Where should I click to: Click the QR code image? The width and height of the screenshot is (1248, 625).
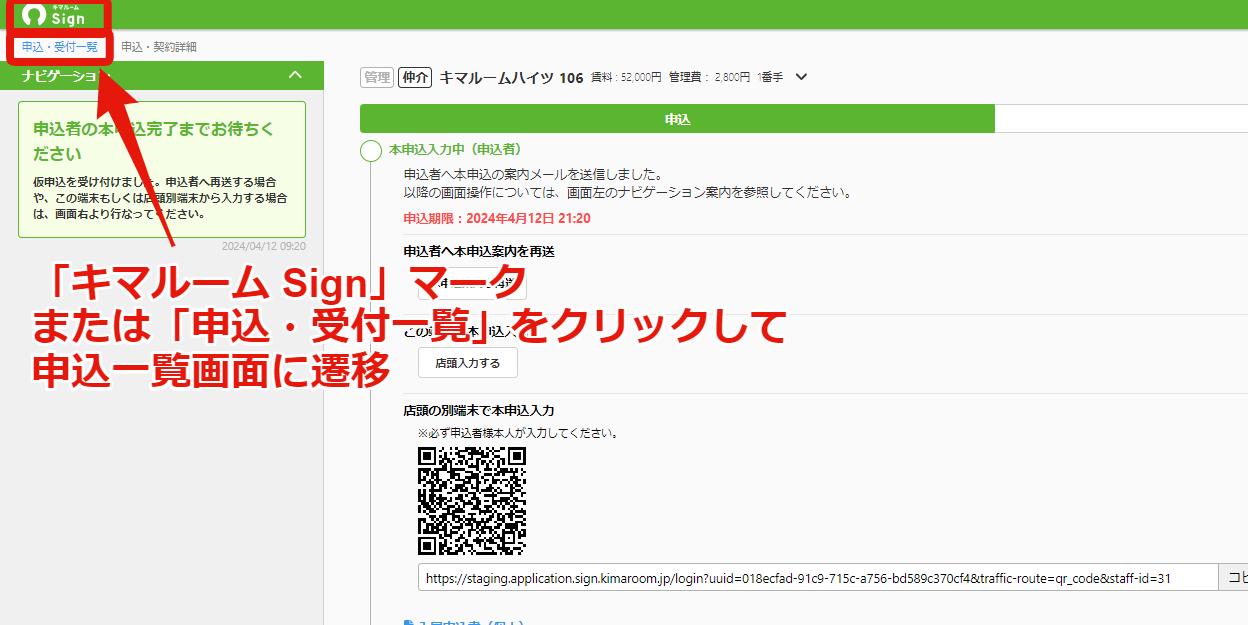[472, 500]
